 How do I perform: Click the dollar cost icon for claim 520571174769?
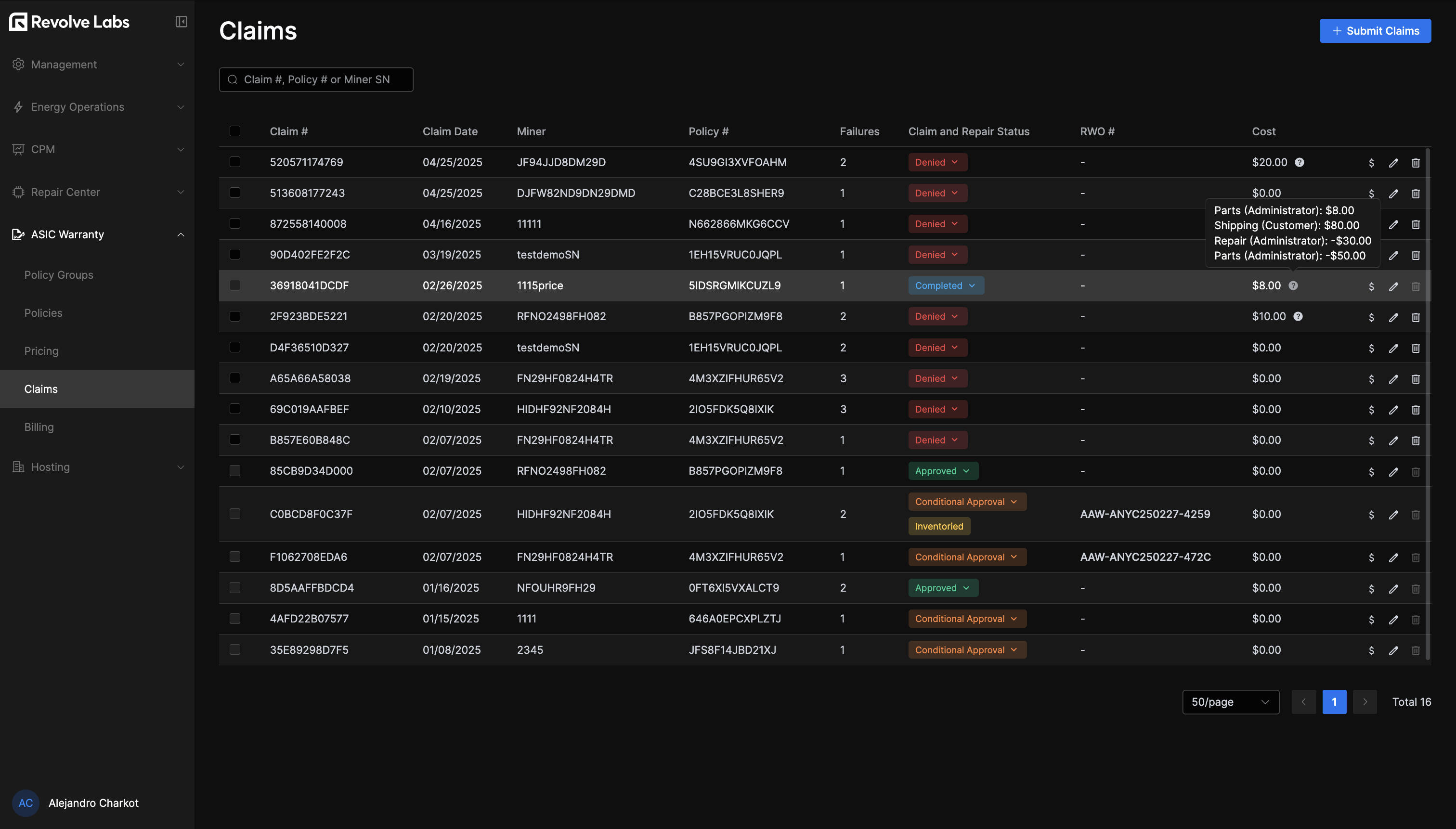tap(1371, 163)
